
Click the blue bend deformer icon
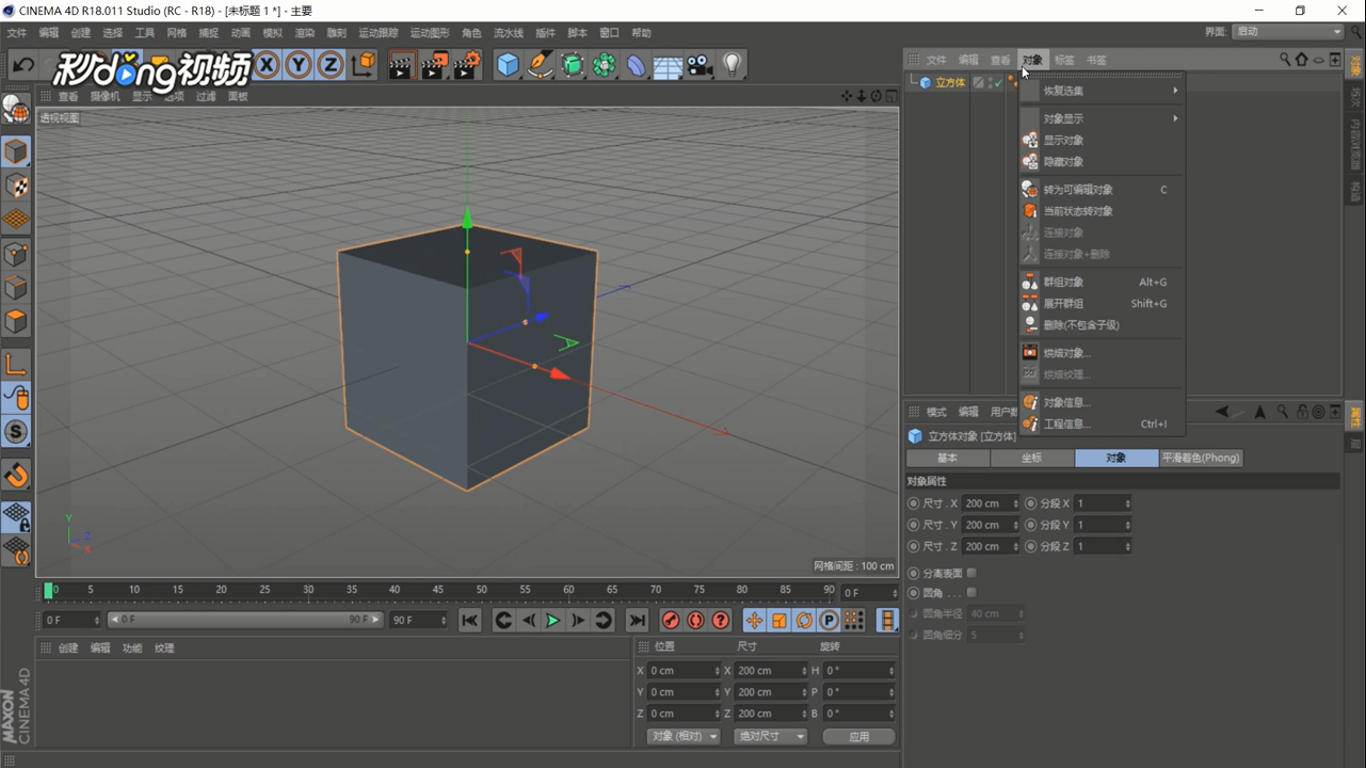(636, 66)
